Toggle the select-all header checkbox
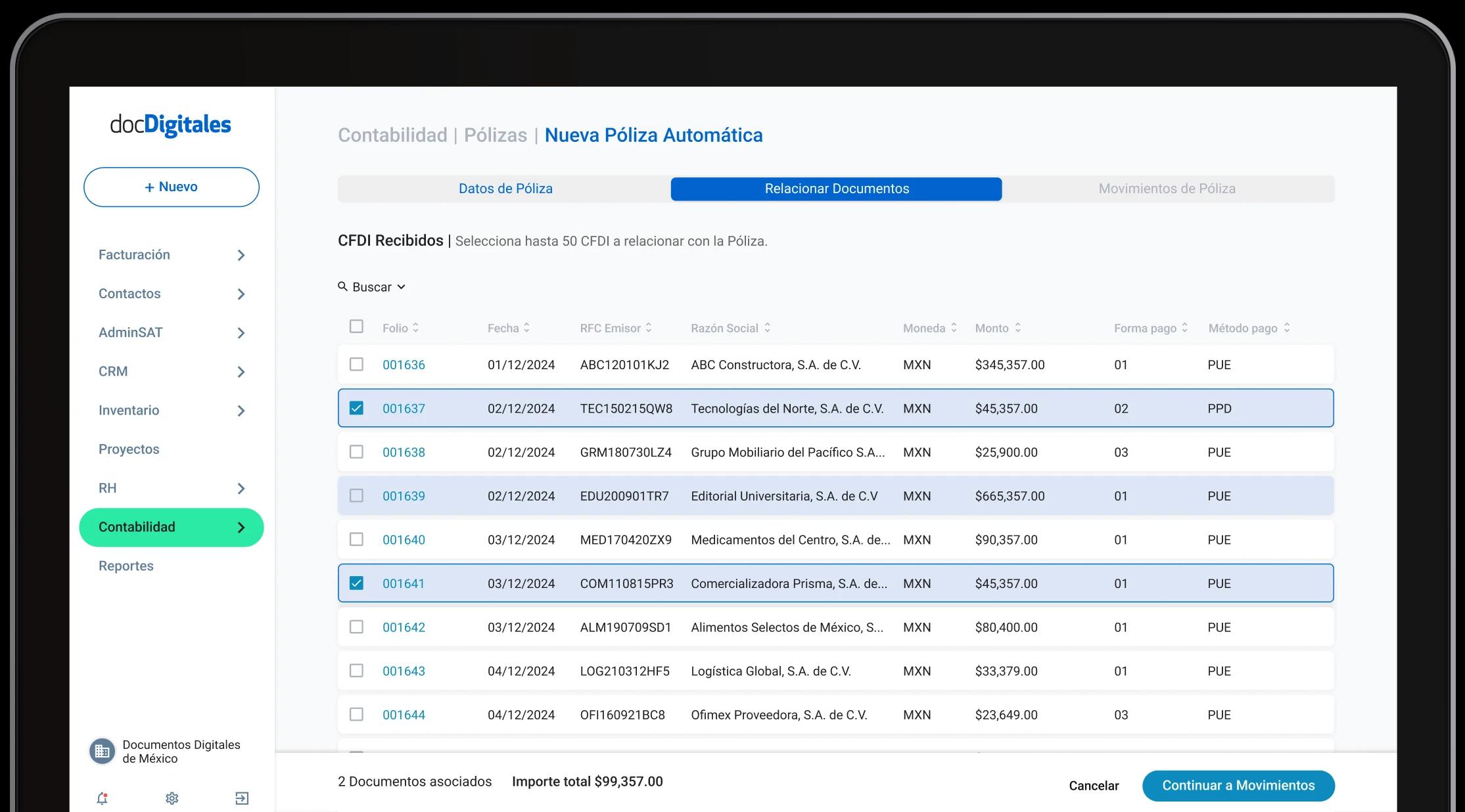The height and width of the screenshot is (812, 1465). 356,327
